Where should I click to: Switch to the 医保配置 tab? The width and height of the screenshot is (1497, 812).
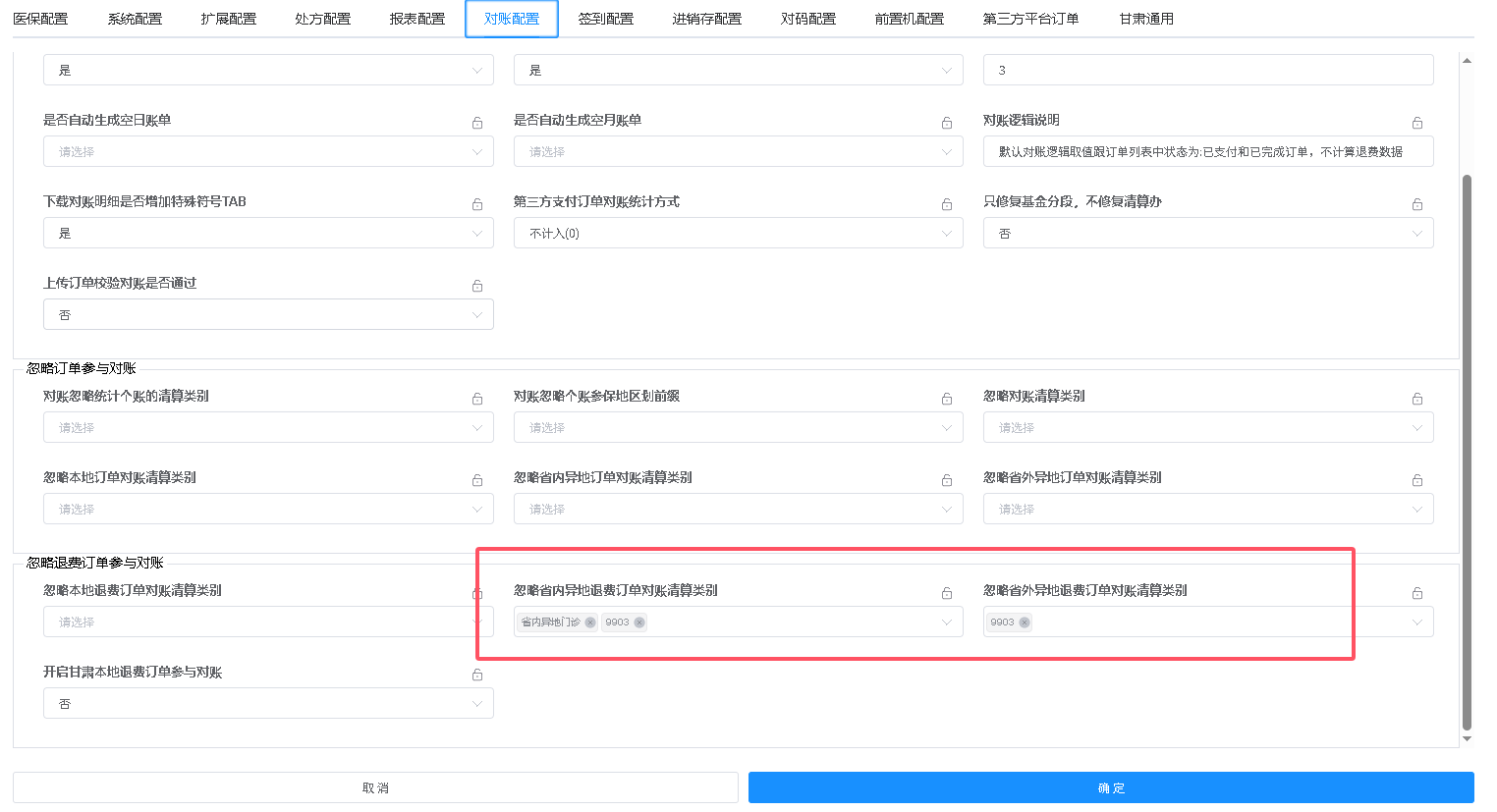40,19
